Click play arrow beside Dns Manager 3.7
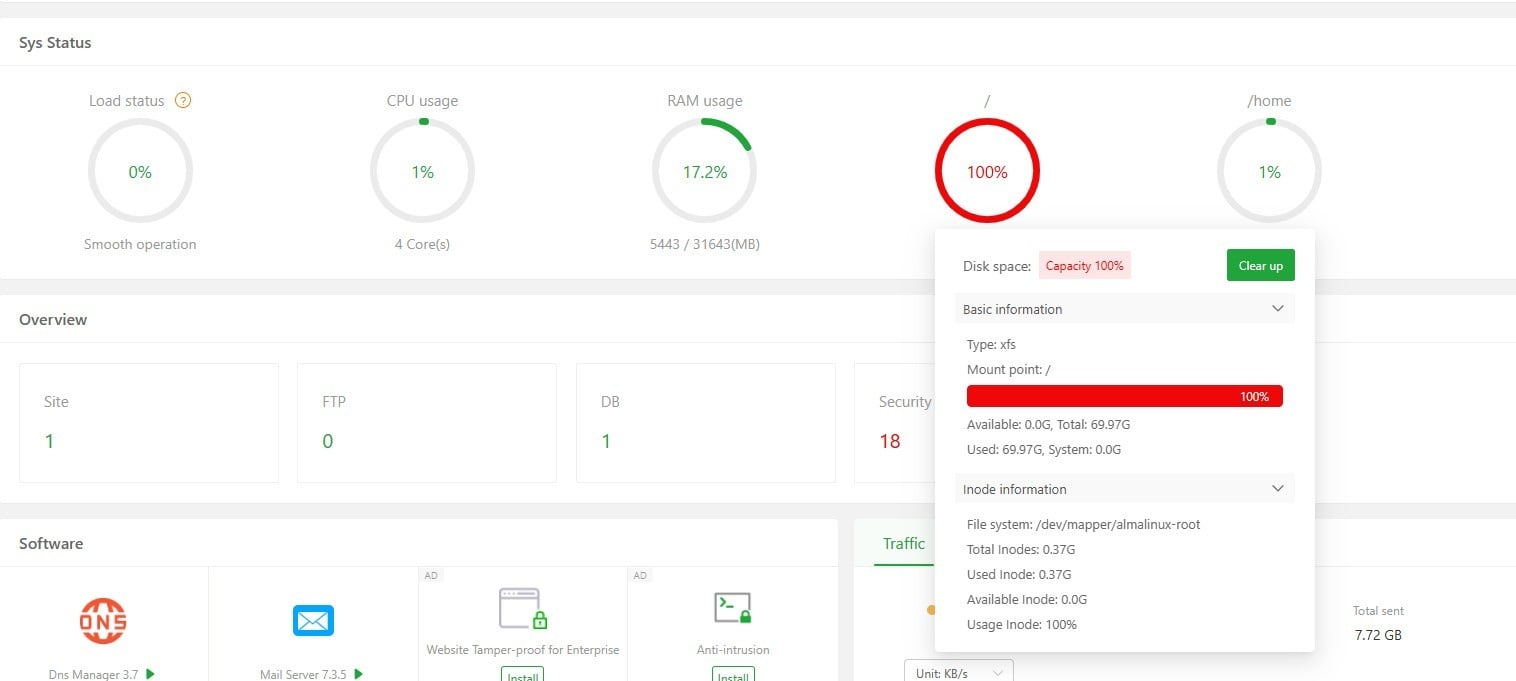This screenshot has width=1516, height=681. (150, 674)
